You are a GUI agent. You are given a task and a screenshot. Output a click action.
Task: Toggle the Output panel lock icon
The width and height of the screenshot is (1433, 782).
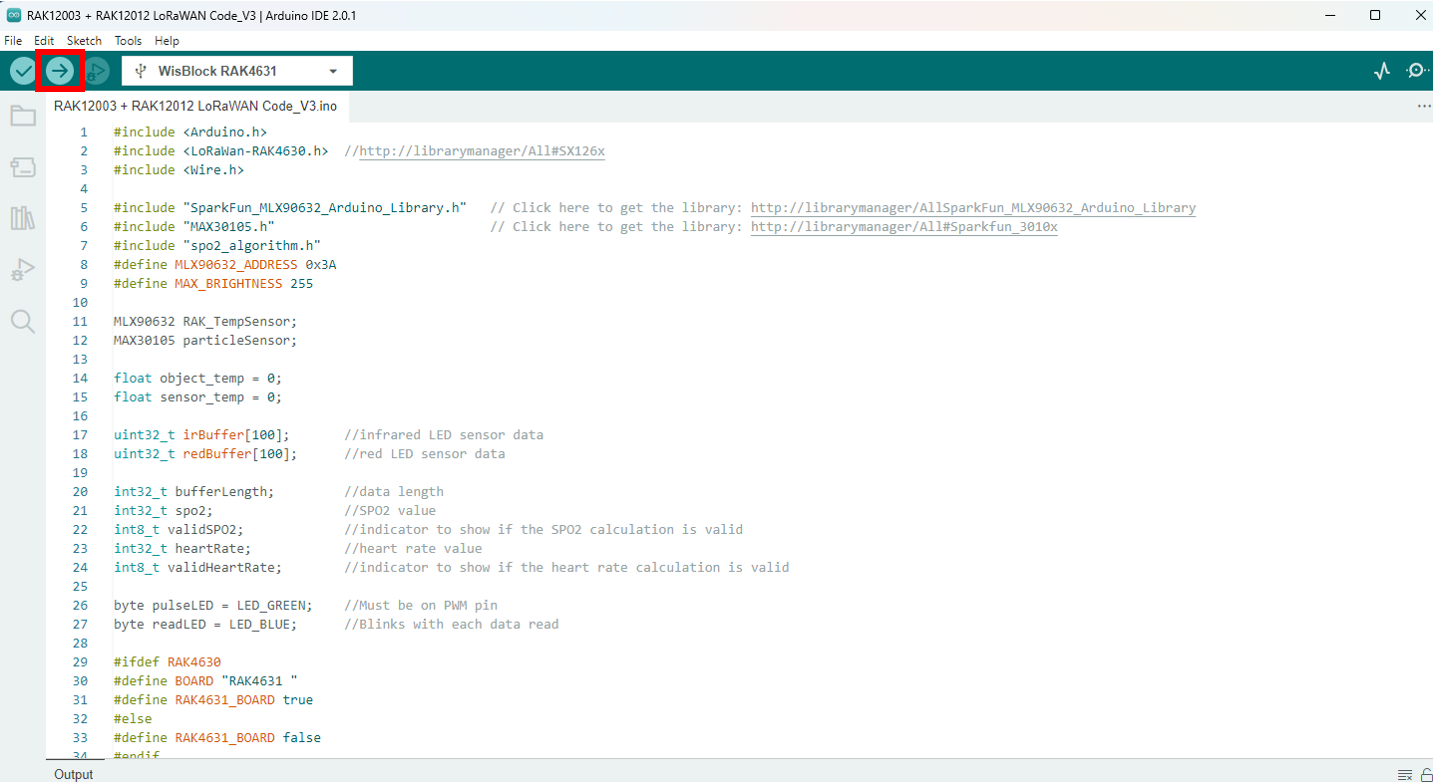click(x=1426, y=774)
